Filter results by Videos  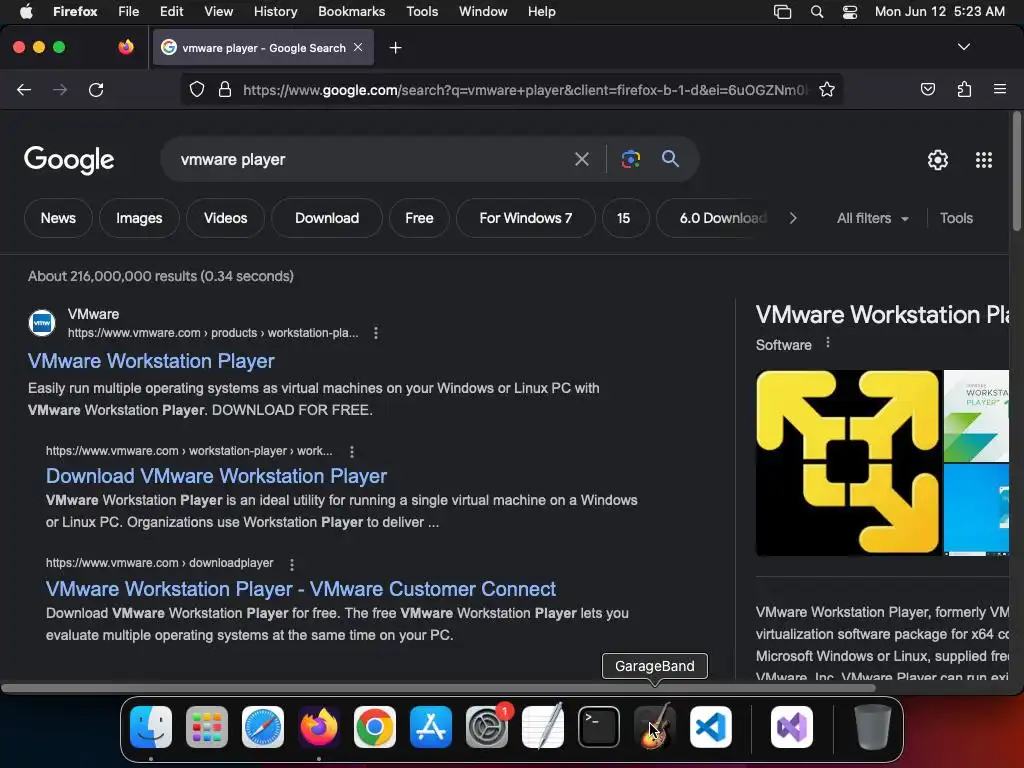coord(225,218)
